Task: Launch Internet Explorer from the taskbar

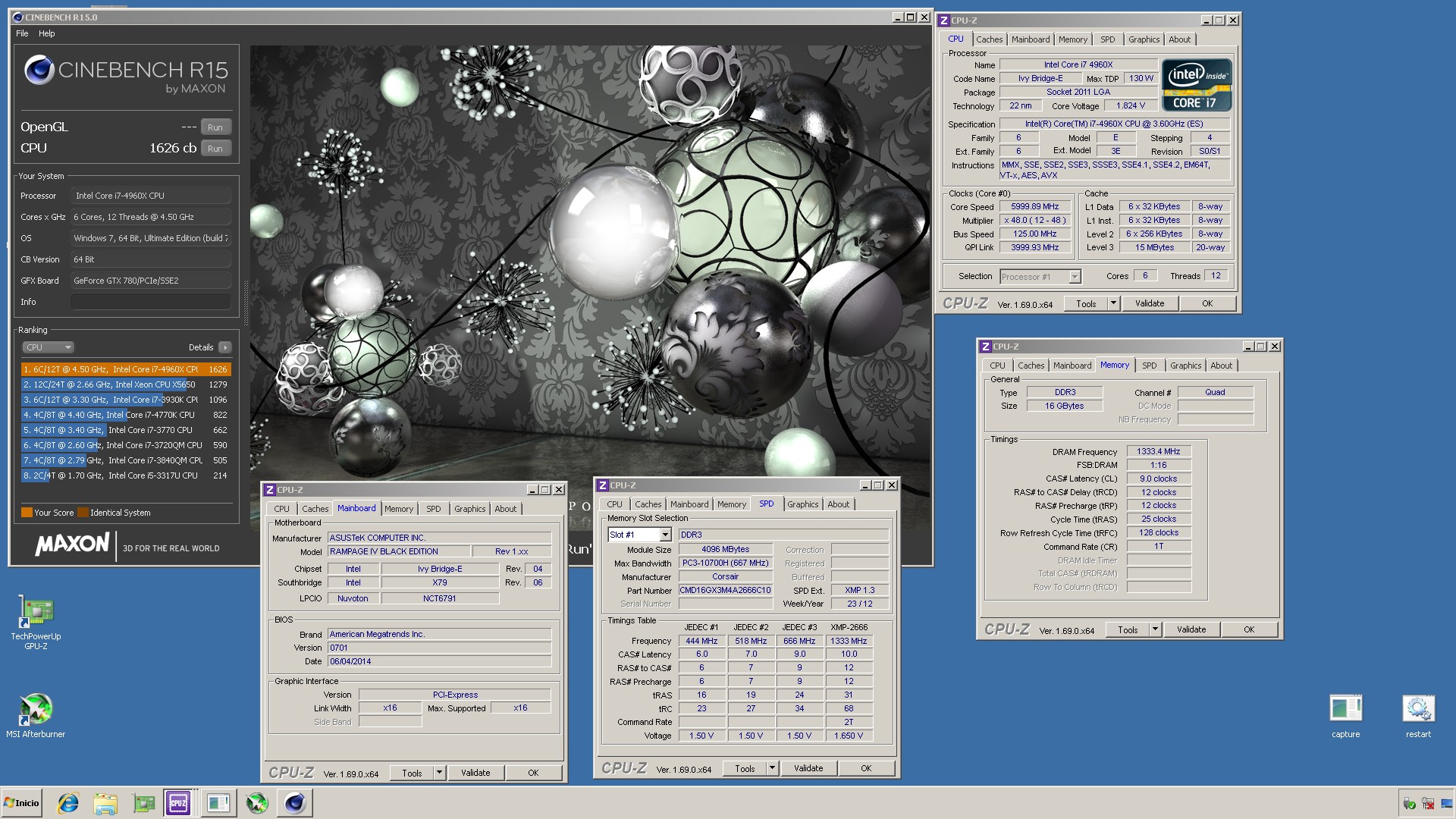Action: click(x=68, y=803)
